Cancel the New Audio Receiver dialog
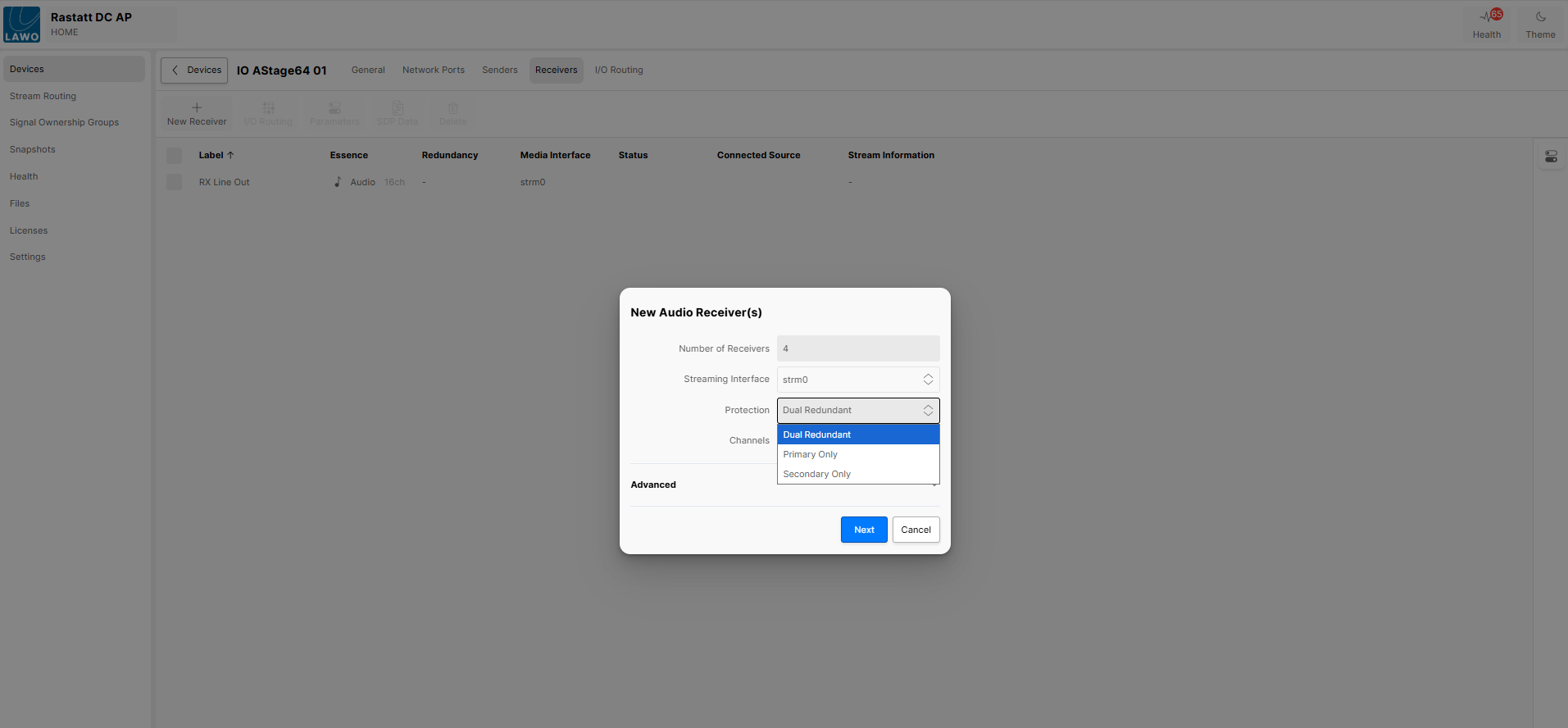1568x728 pixels. coord(916,530)
